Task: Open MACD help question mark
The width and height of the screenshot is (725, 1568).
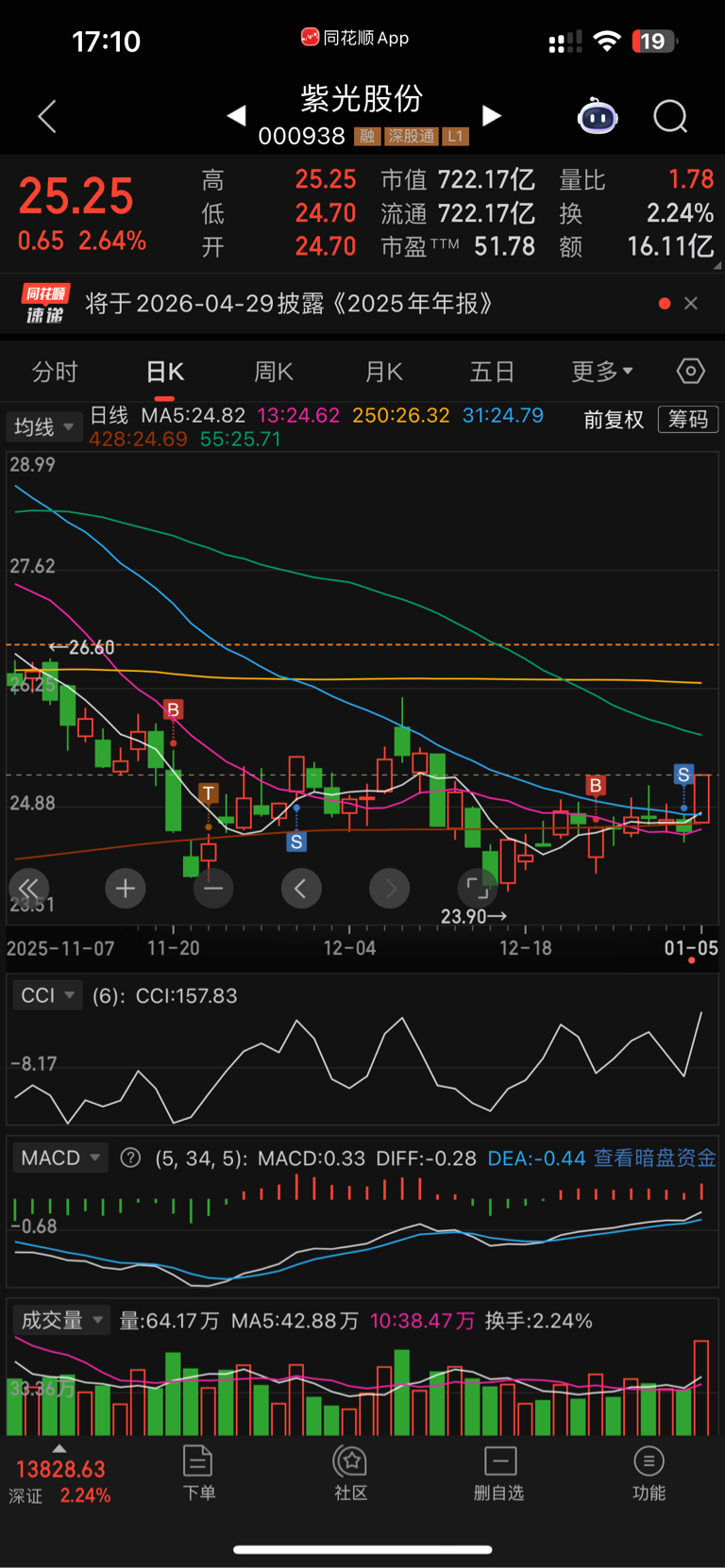Action: point(131,1158)
